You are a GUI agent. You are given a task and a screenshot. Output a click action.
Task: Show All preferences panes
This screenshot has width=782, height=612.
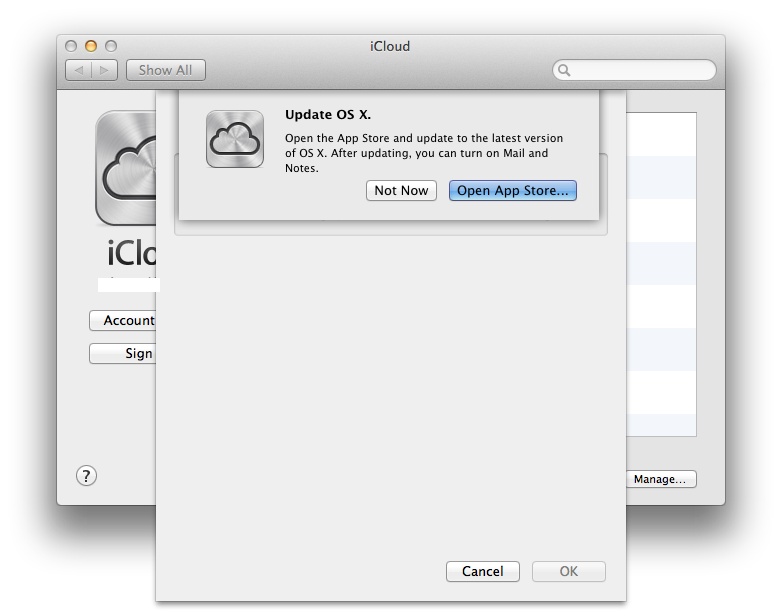166,70
